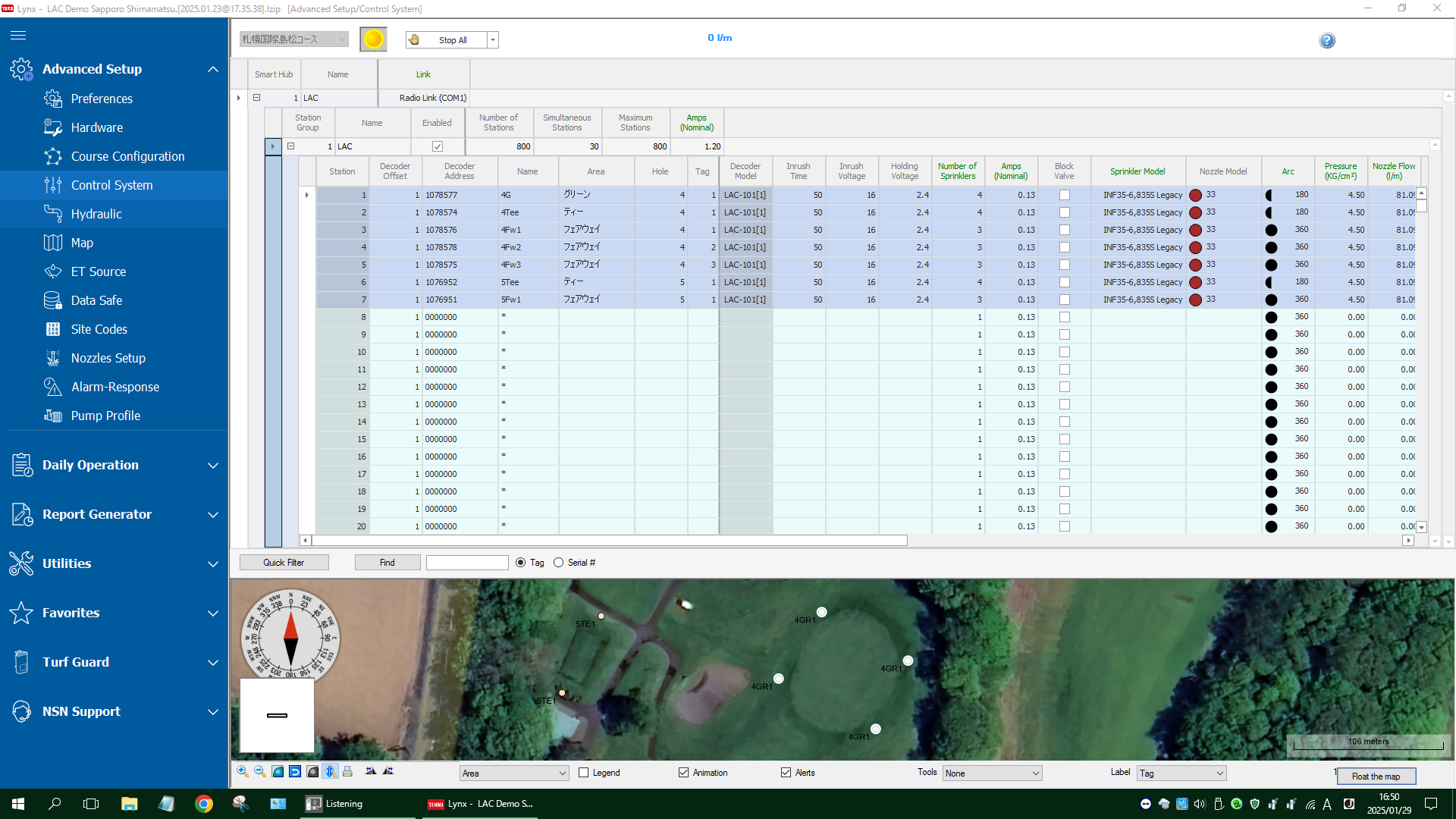Click red nozzle color for station 5
1456x819 pixels.
1196,265
